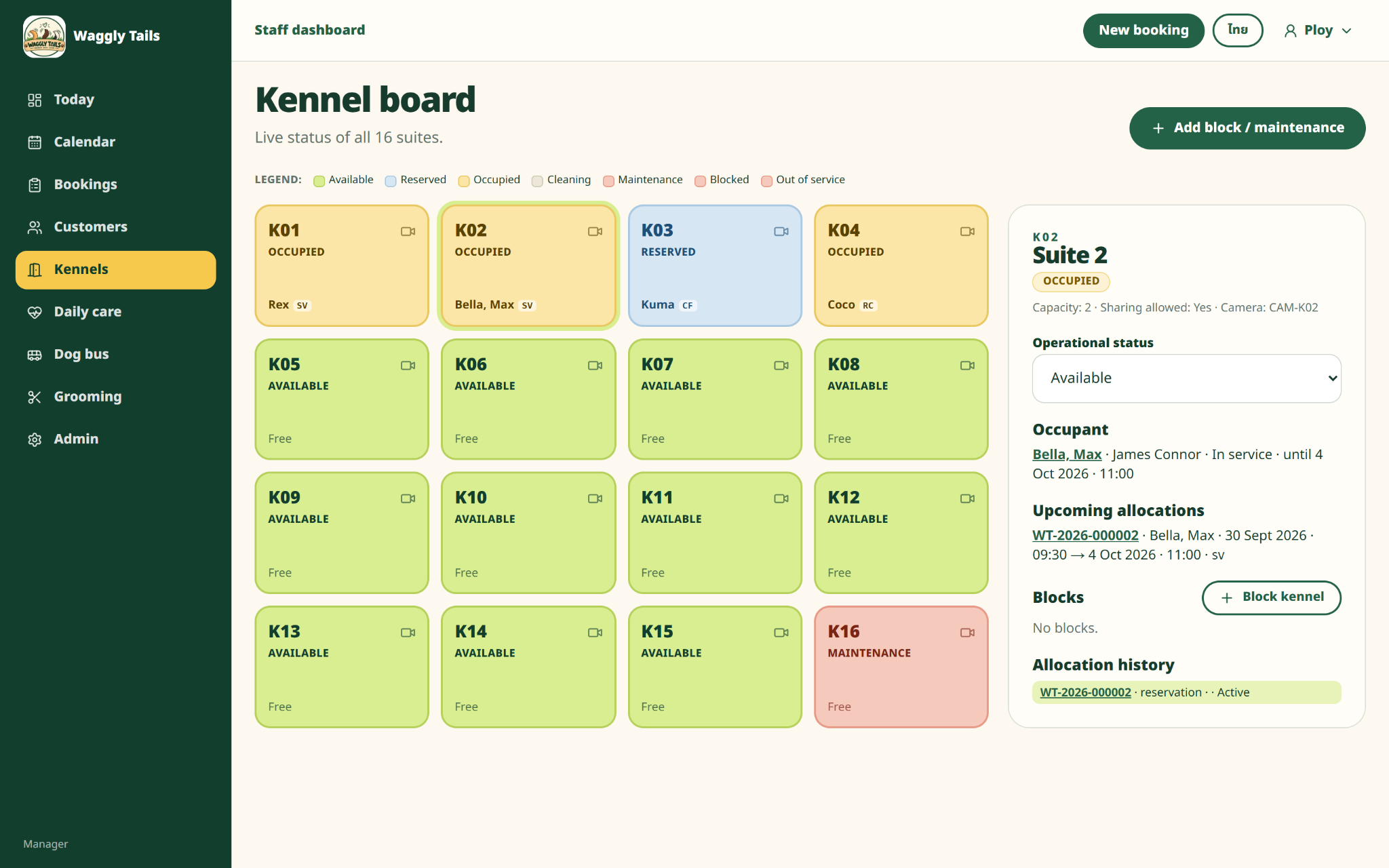Select the K11 available kennel card
Image resolution: width=1389 pixels, height=868 pixels.
point(715,533)
